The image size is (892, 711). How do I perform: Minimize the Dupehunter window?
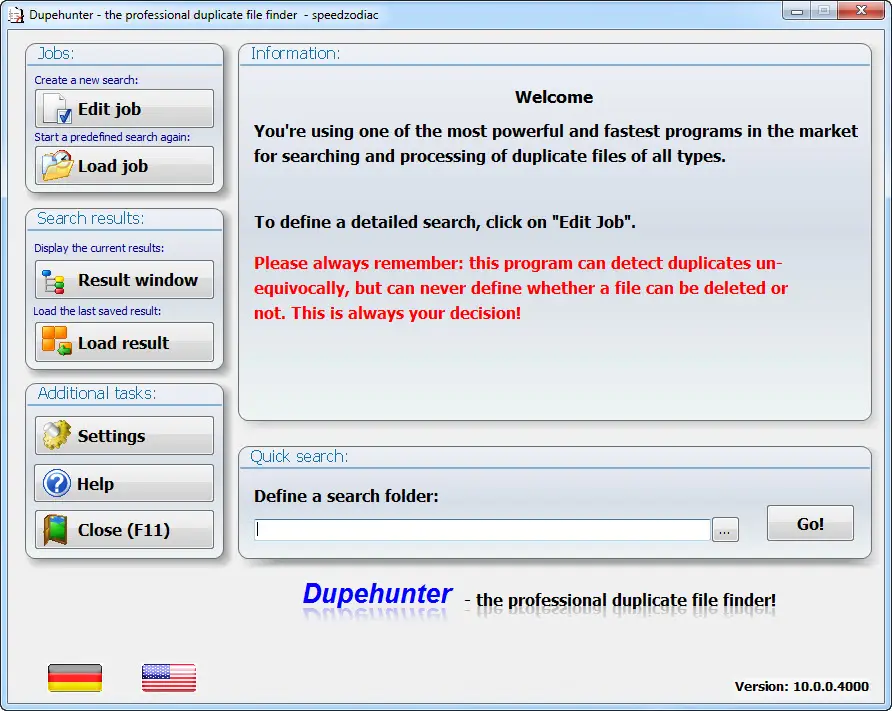pos(797,11)
